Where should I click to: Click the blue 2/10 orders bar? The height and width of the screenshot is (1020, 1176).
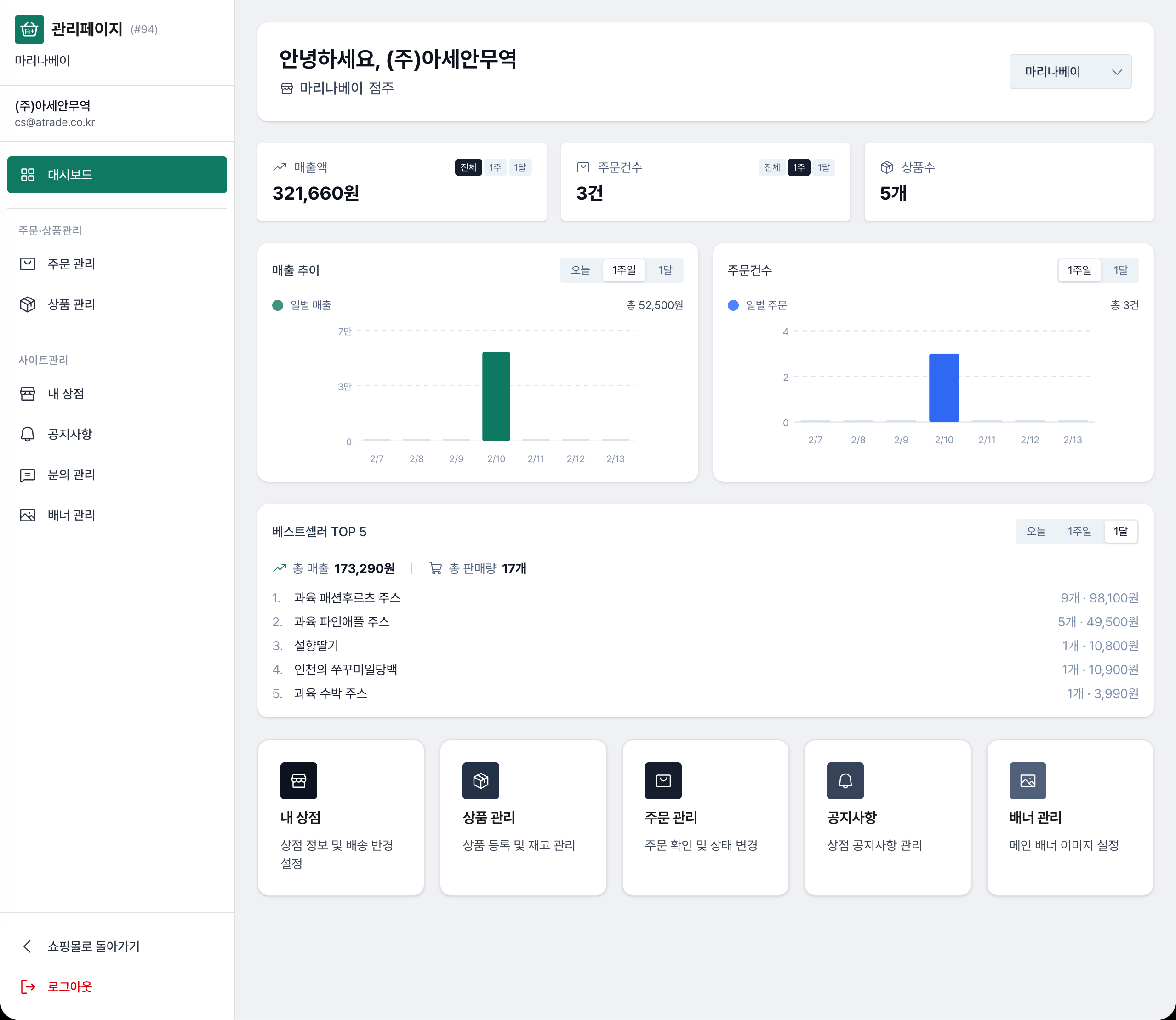tap(944, 388)
